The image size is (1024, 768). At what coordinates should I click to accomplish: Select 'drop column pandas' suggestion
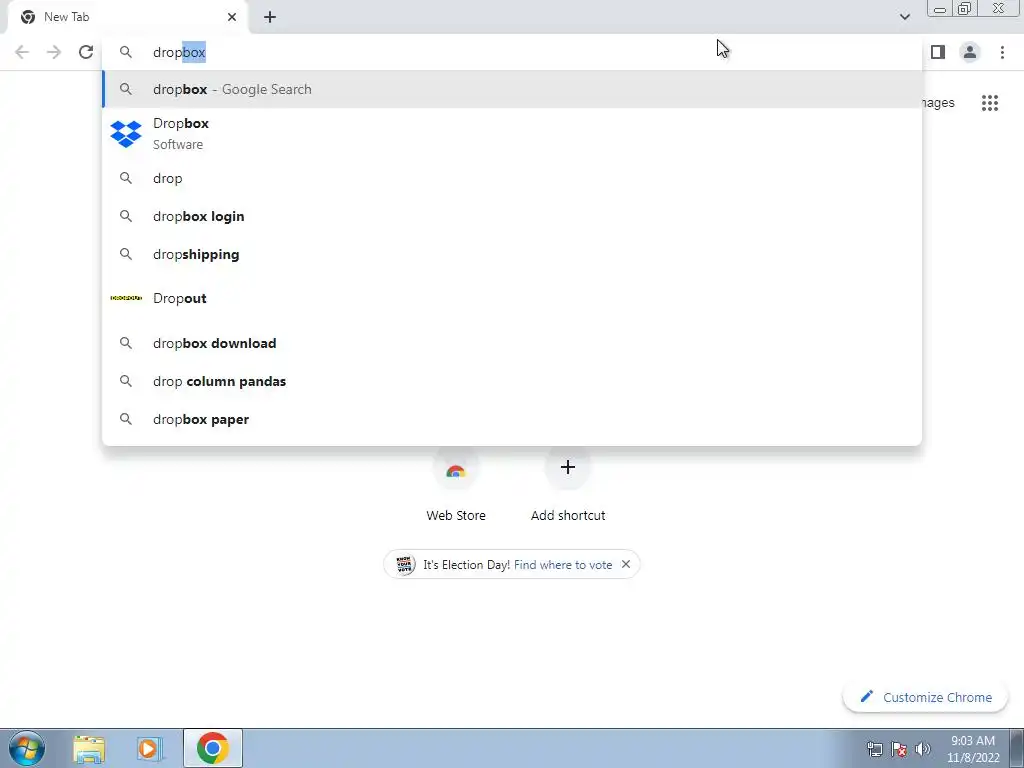pos(512,381)
